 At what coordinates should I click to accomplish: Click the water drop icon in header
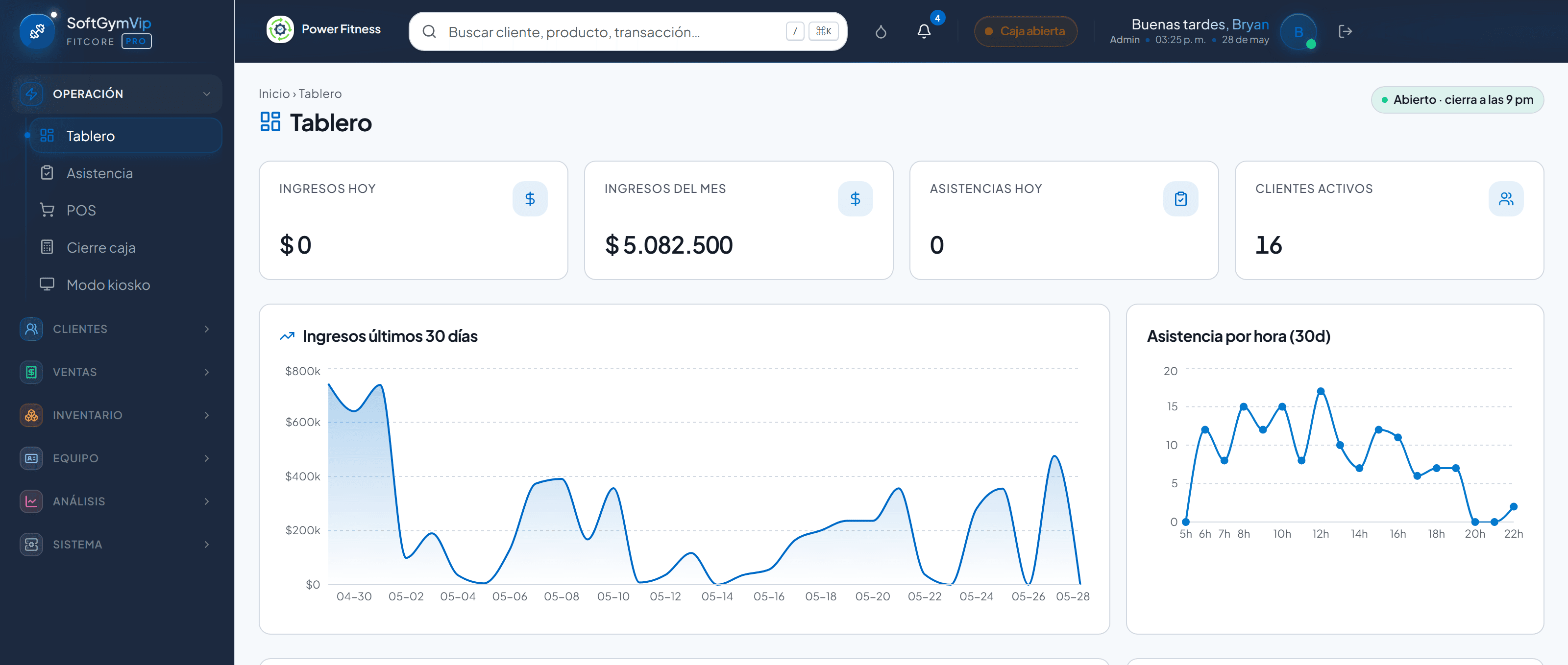pyautogui.click(x=881, y=32)
